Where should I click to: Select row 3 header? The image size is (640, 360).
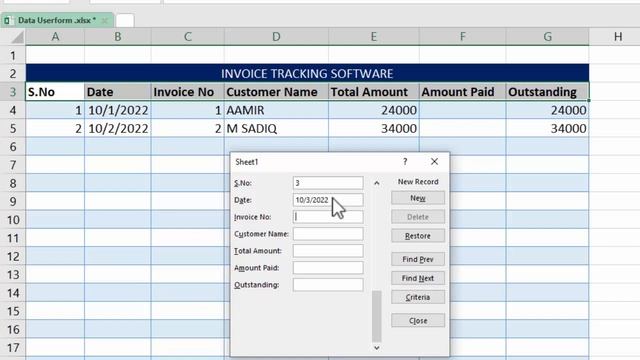13,92
